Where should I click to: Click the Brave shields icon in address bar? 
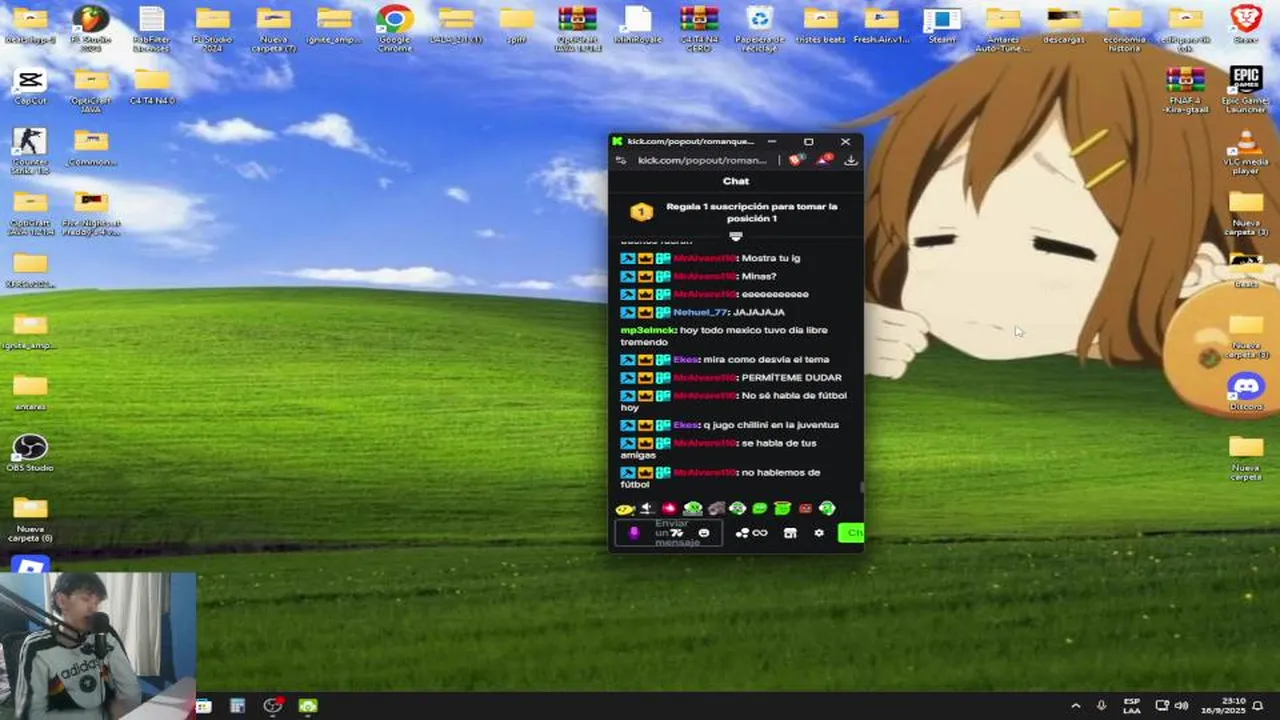796,160
